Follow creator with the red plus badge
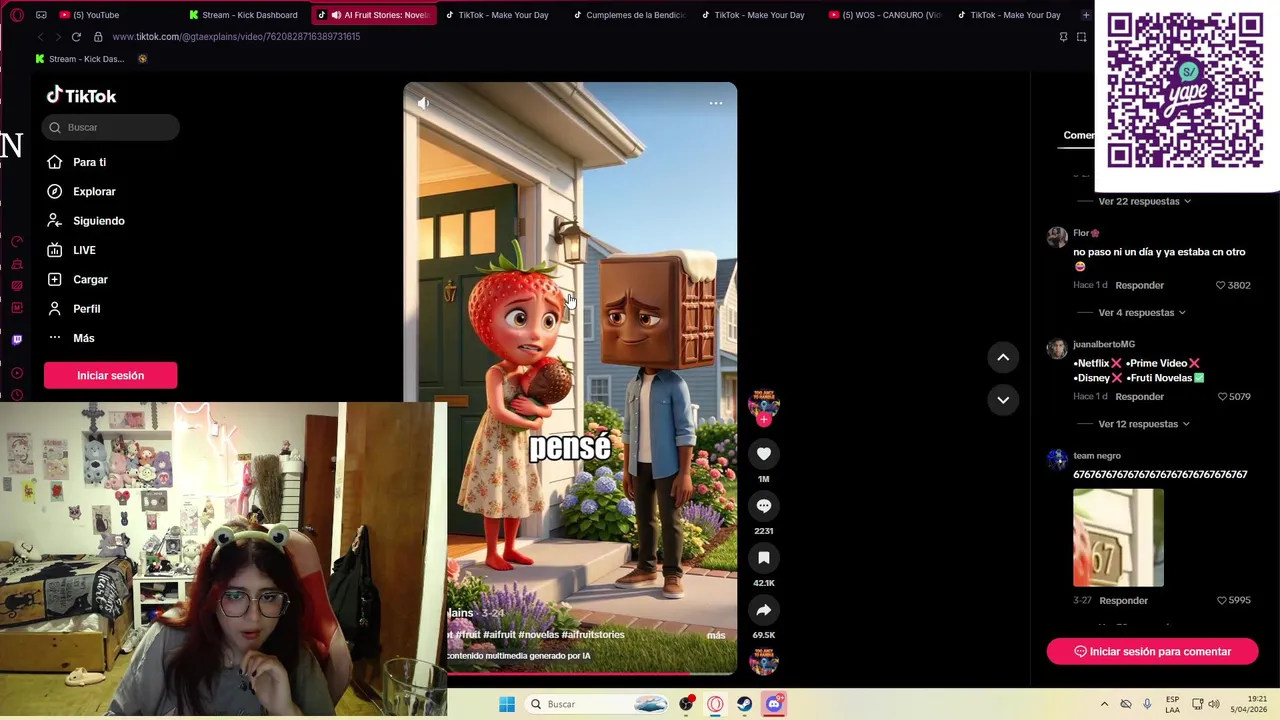Image resolution: width=1280 pixels, height=720 pixels. [764, 420]
